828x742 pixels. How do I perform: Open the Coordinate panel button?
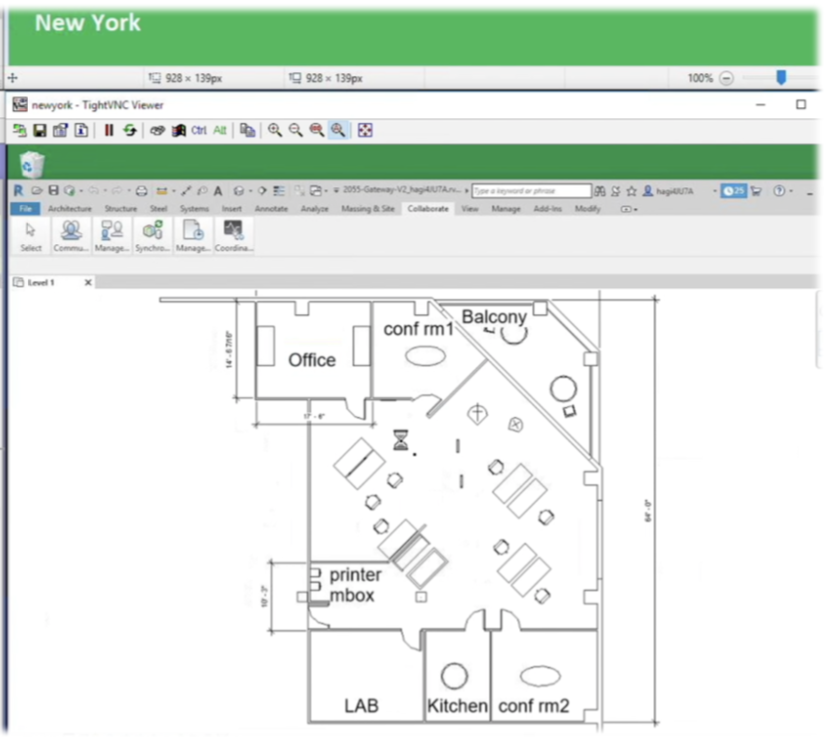(233, 237)
